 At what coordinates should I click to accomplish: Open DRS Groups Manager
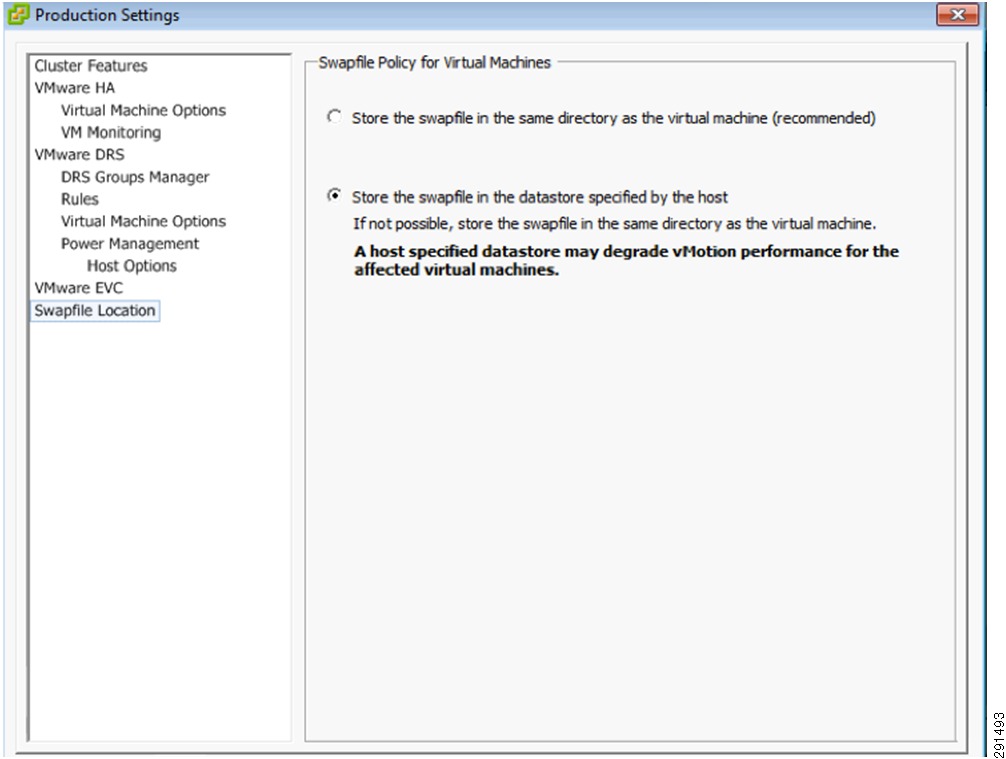[135, 177]
